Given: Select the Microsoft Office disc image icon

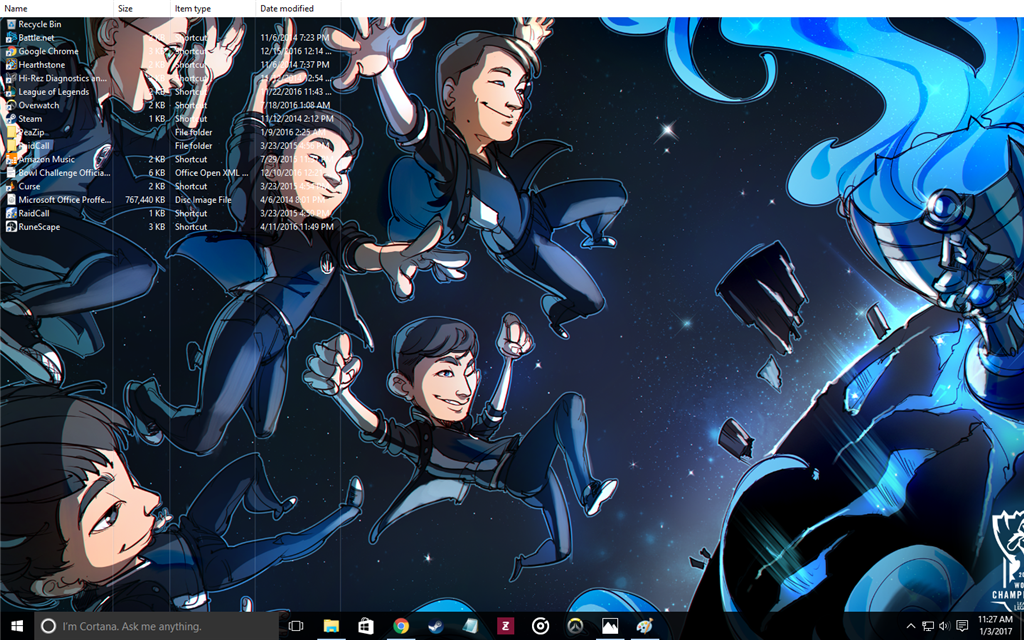Looking at the screenshot, I should tap(11, 200).
